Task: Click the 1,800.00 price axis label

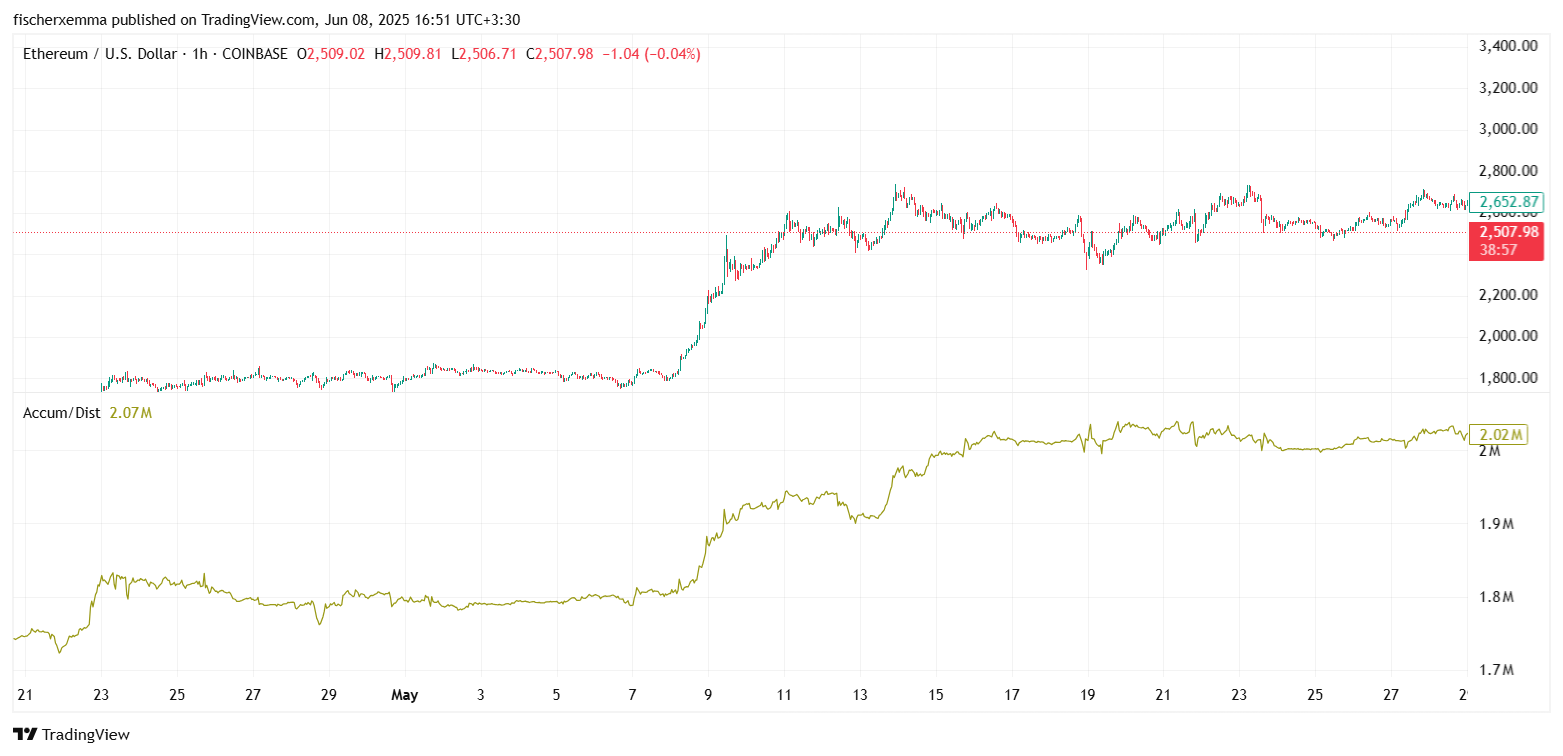Action: (1508, 378)
